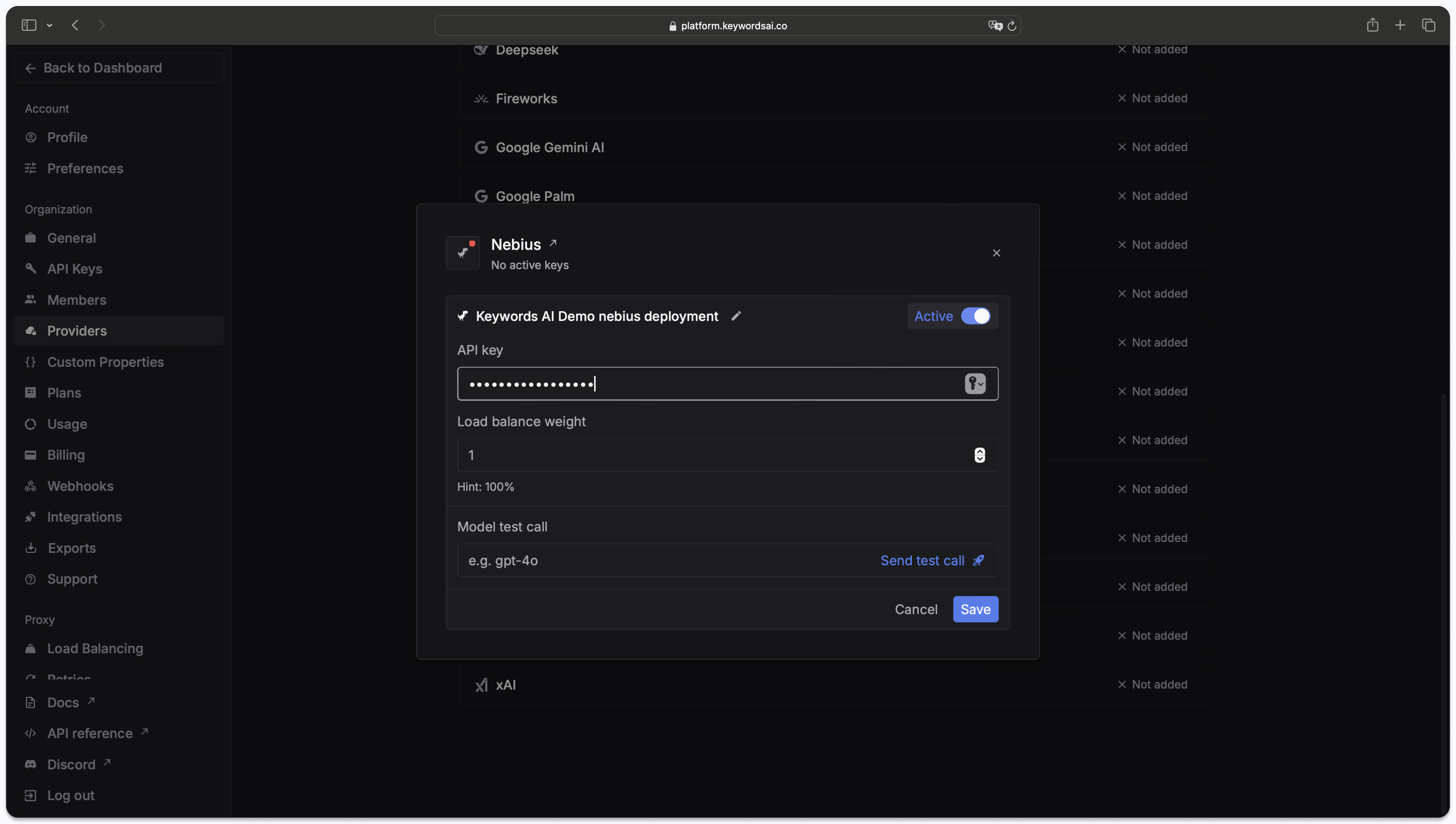Save the Nebius API key
Image resolution: width=1456 pixels, height=824 pixels.
click(975, 609)
